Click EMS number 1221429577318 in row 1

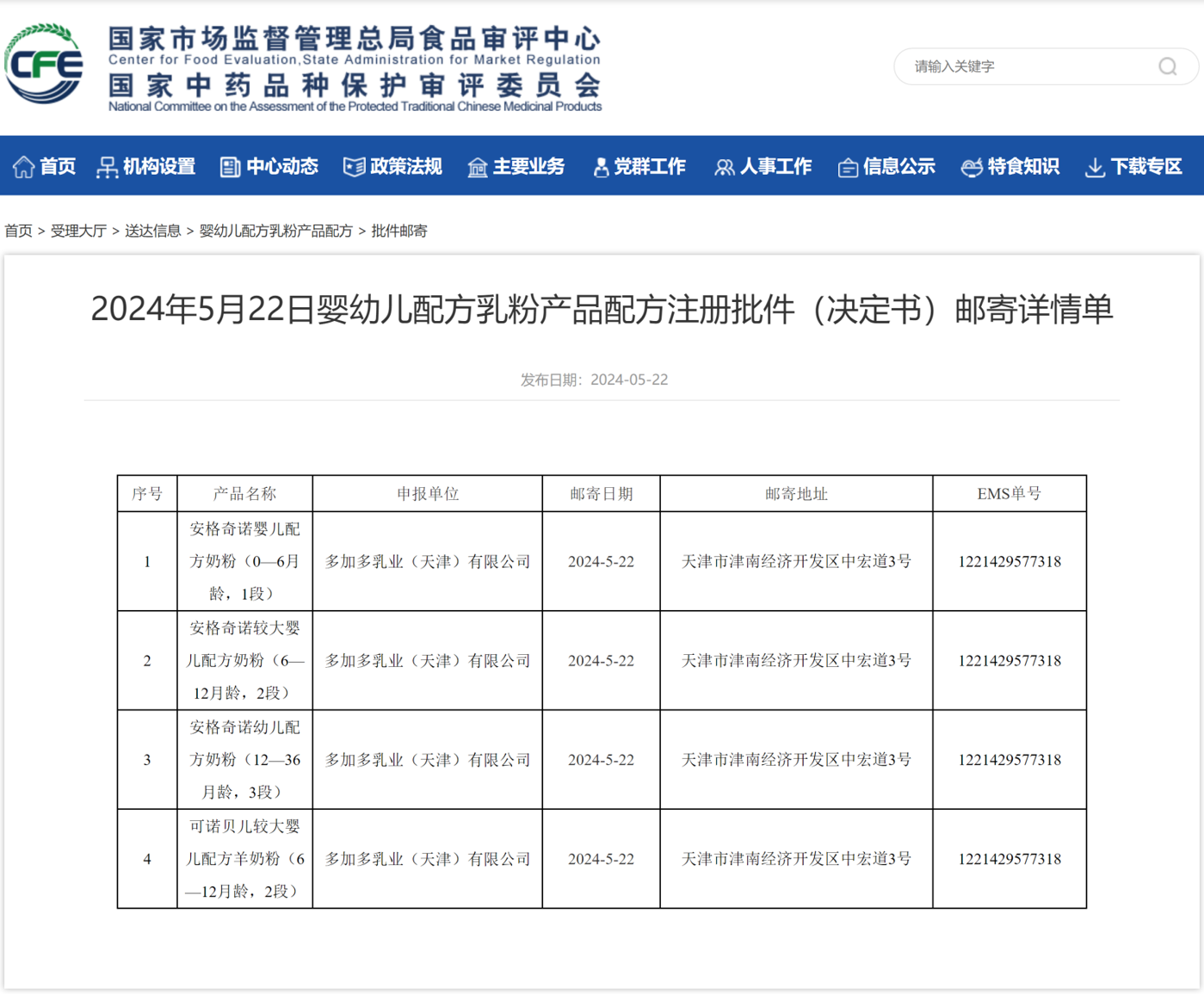click(x=1010, y=561)
